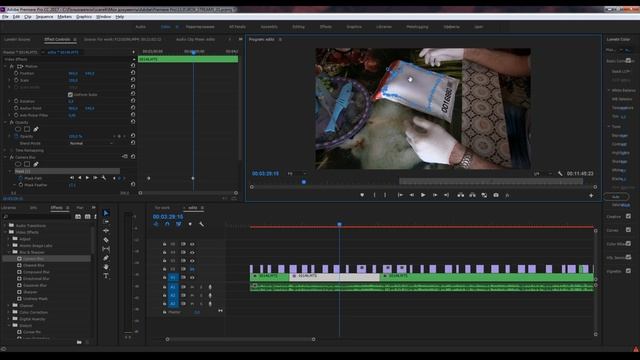Expand the Channel effects folder

(x=9, y=306)
